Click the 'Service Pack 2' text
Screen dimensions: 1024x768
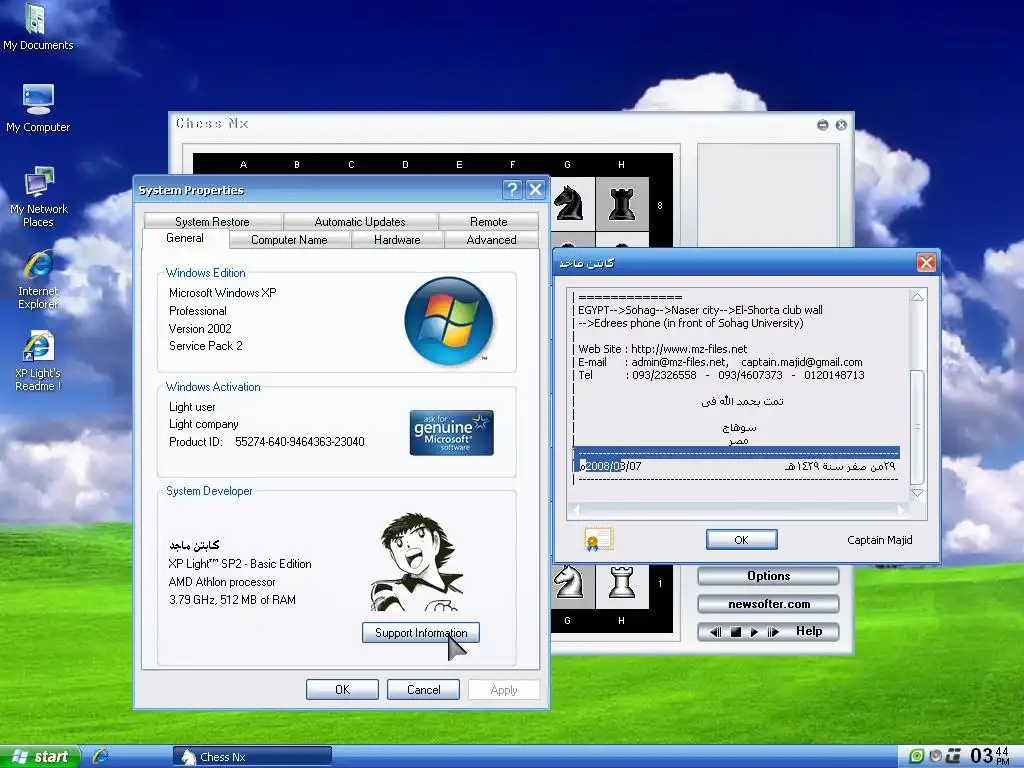coord(206,345)
